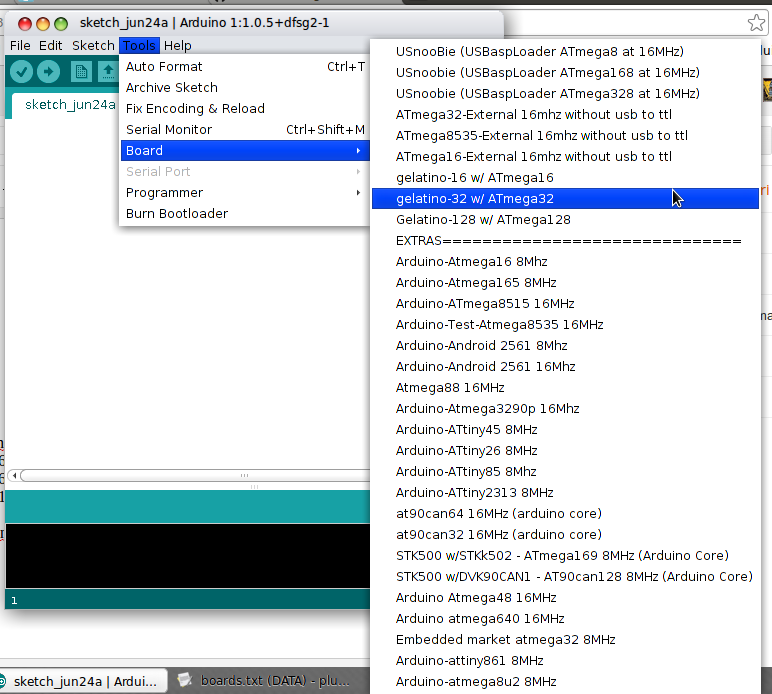The width and height of the screenshot is (772, 694).
Task: Open the File menu
Action: point(20,46)
